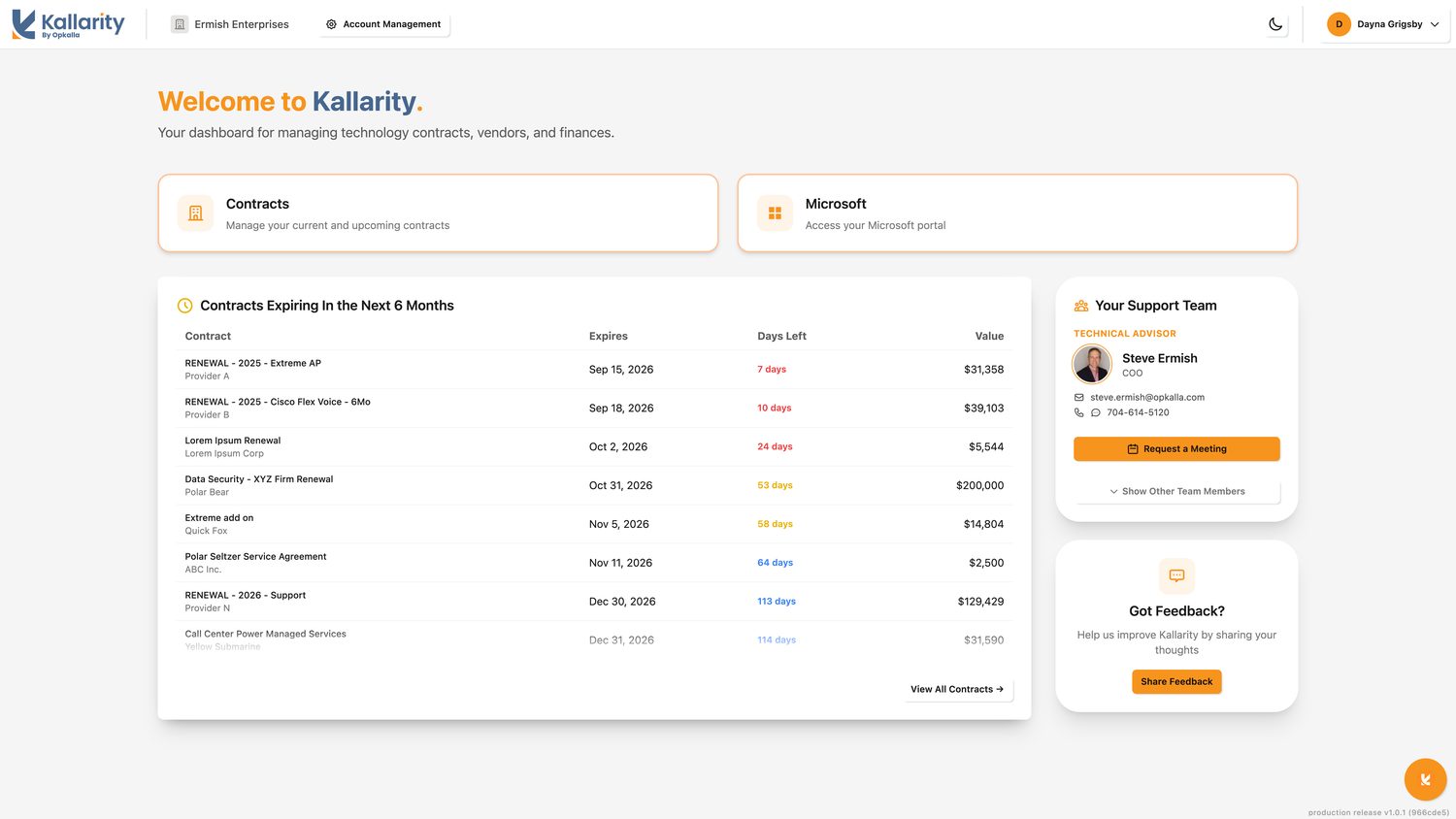
Task: Click View All Contracts link
Action: point(957,689)
